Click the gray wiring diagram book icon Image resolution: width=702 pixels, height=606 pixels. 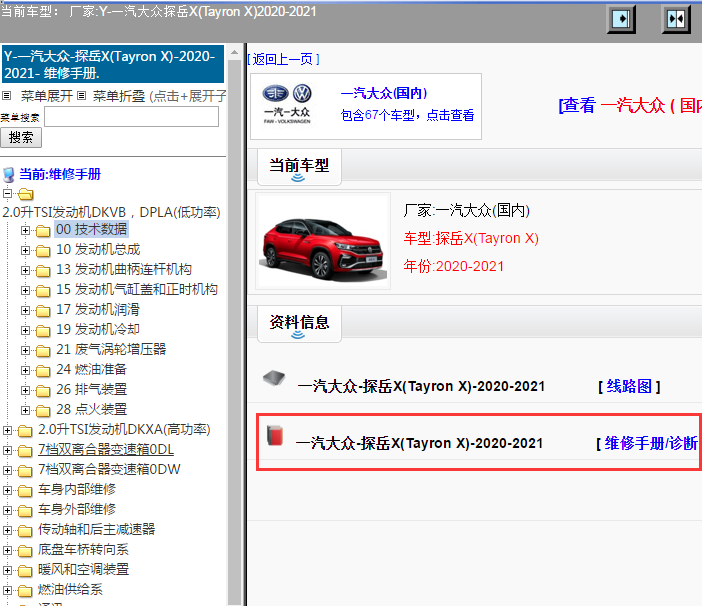tap(274, 378)
